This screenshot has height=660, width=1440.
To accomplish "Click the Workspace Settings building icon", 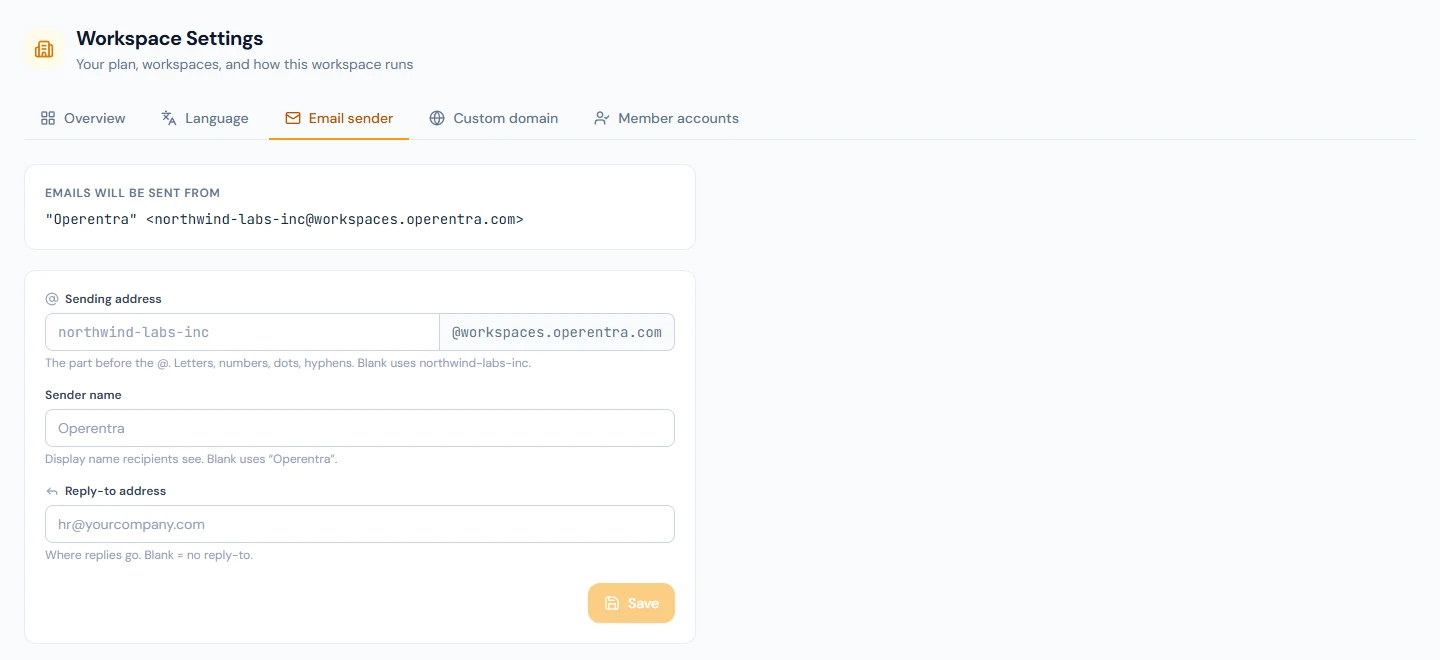I will [x=44, y=49].
